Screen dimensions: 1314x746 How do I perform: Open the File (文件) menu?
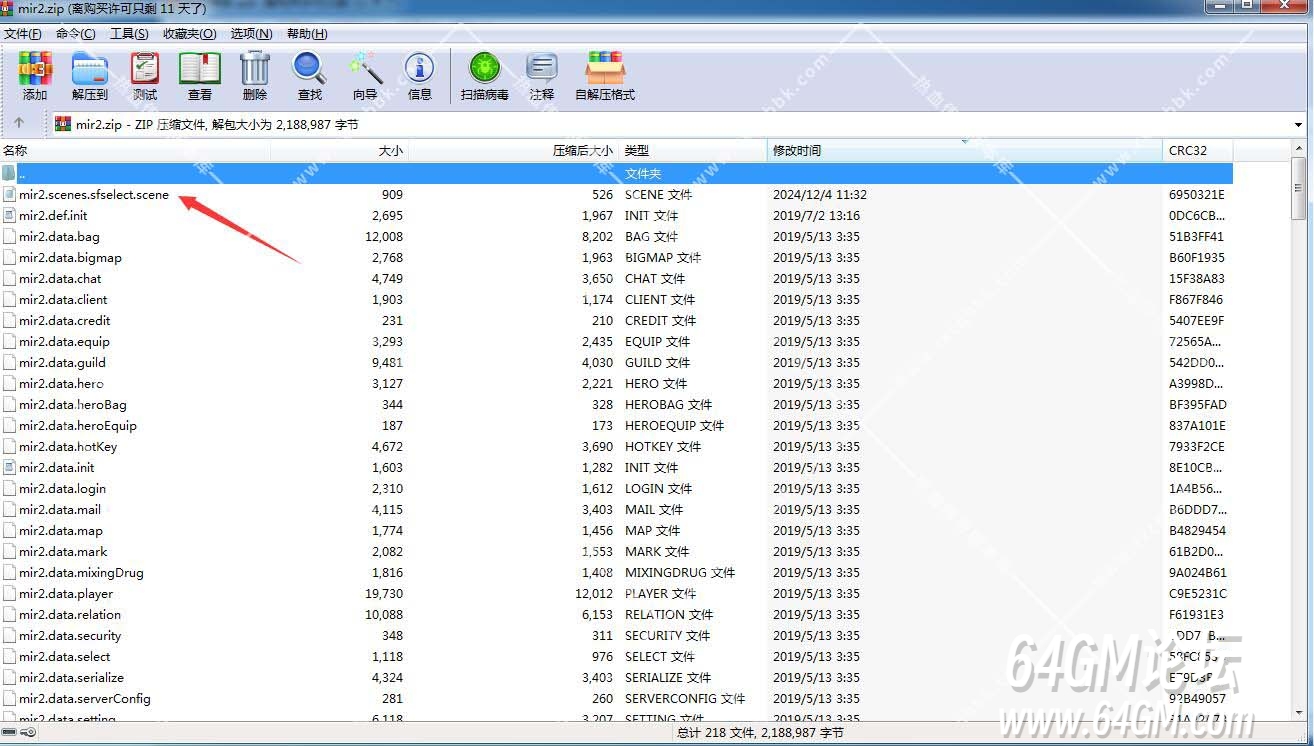click(x=22, y=34)
